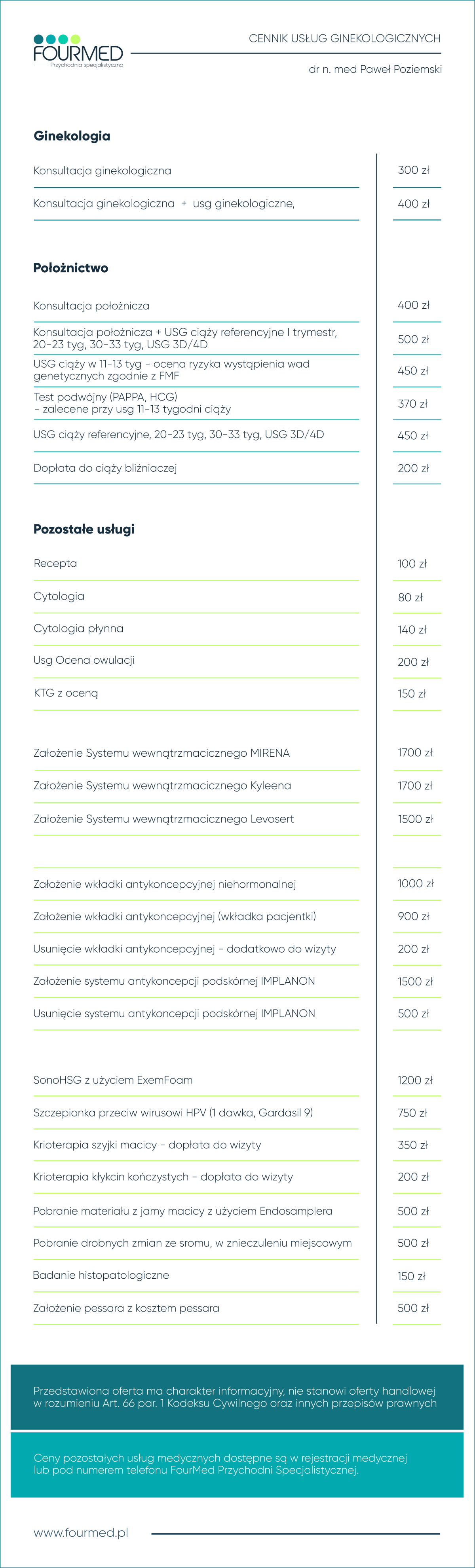This screenshot has height=1568, width=475.
Task: Select Założenie Systemu wewnątrzmacicznego MIRENA
Action: (161, 753)
